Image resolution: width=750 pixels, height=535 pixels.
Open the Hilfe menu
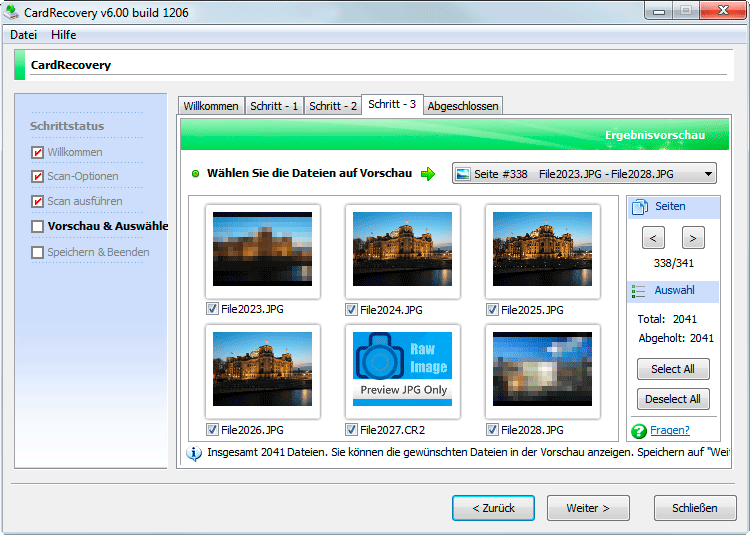pyautogui.click(x=64, y=35)
